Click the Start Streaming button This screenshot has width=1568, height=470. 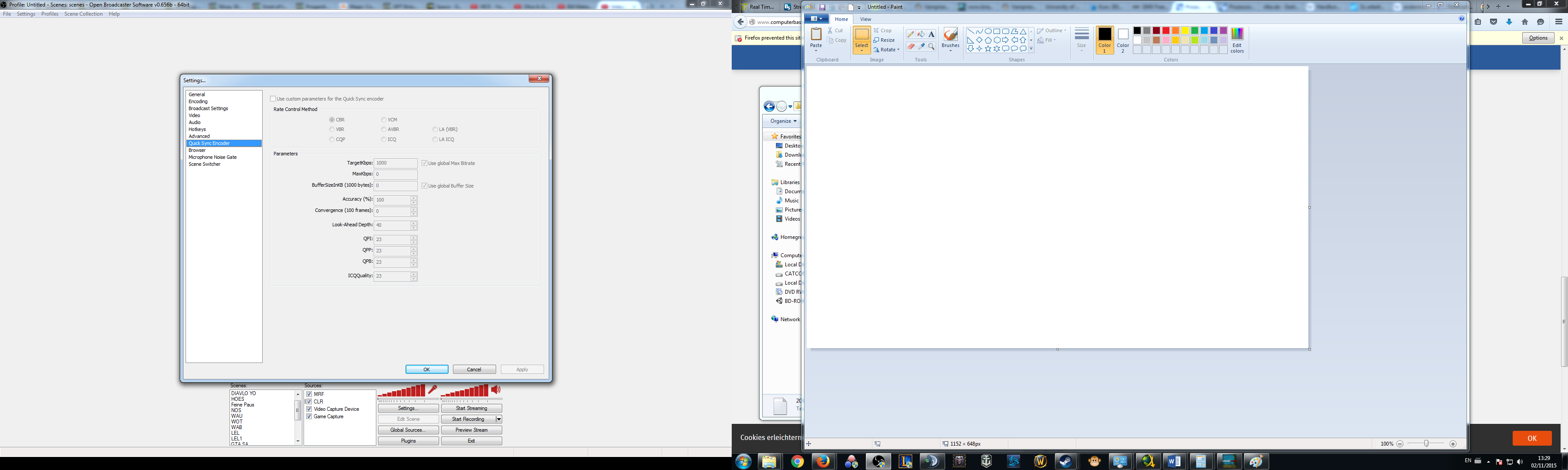tap(471, 408)
